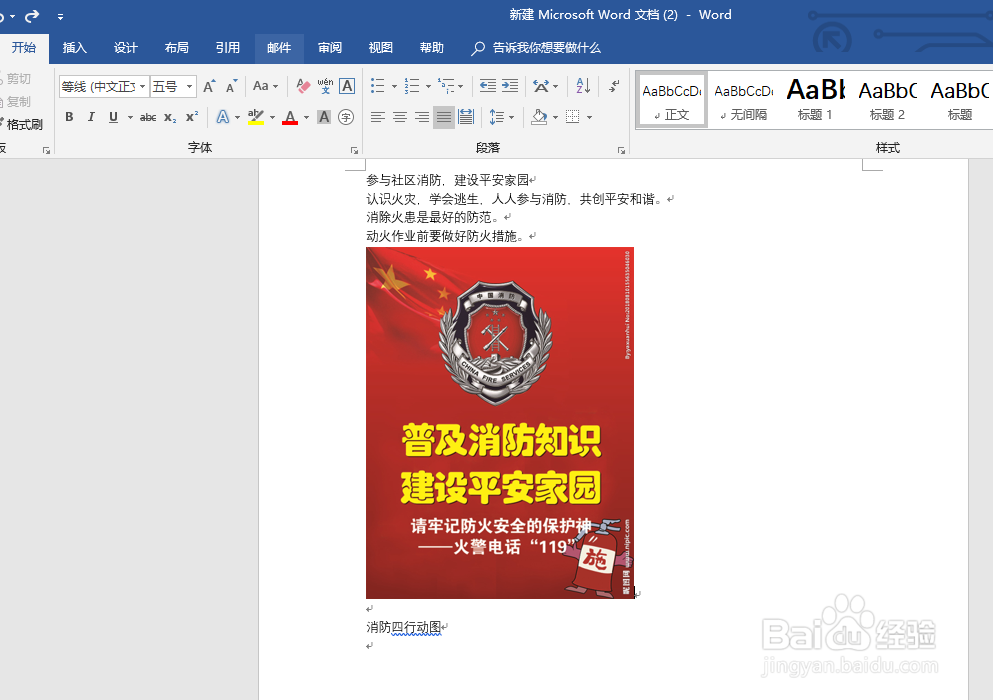Align text left
Viewport: 993px width, 700px height.
tap(378, 117)
